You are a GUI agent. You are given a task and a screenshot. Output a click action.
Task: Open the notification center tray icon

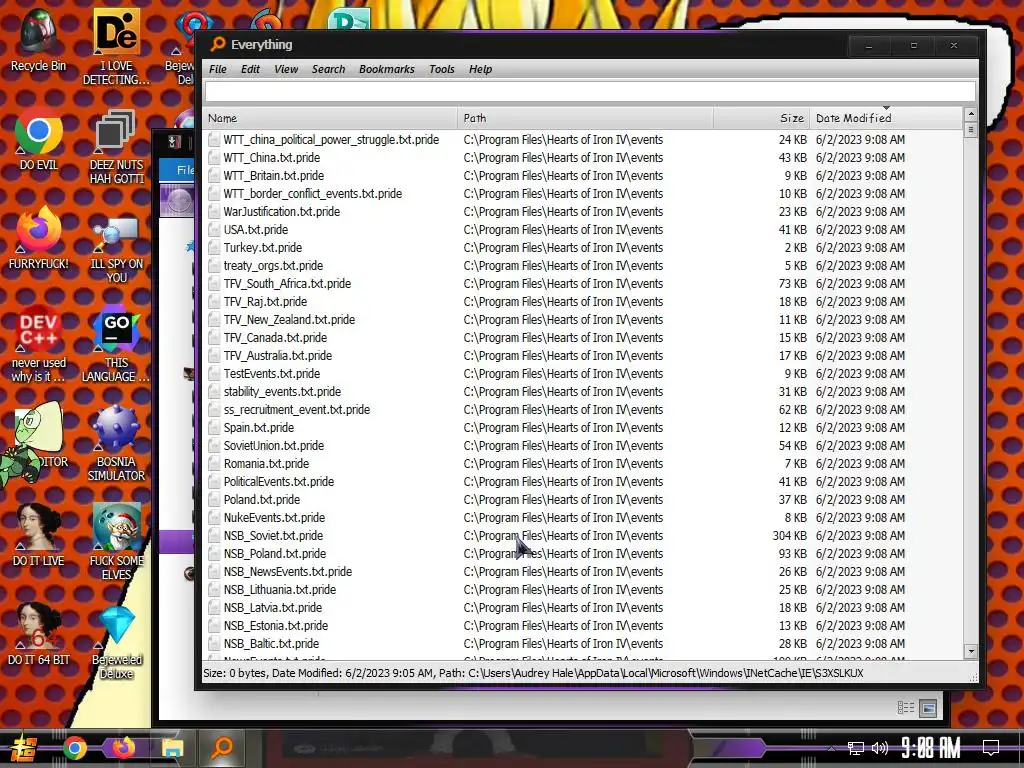click(991, 748)
